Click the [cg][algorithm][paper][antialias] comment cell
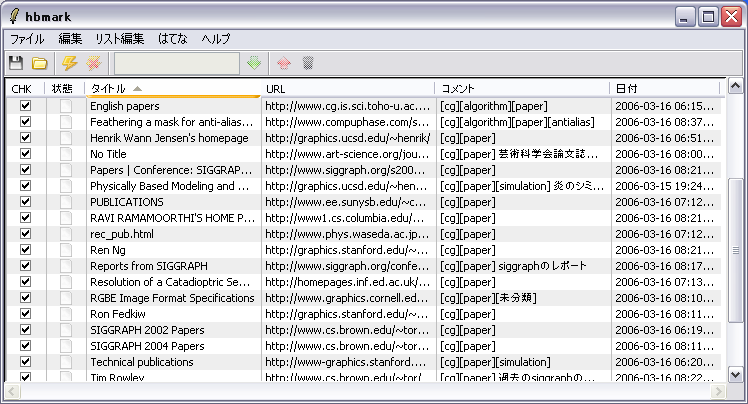Screen dimensions: 748x404 point(523,122)
